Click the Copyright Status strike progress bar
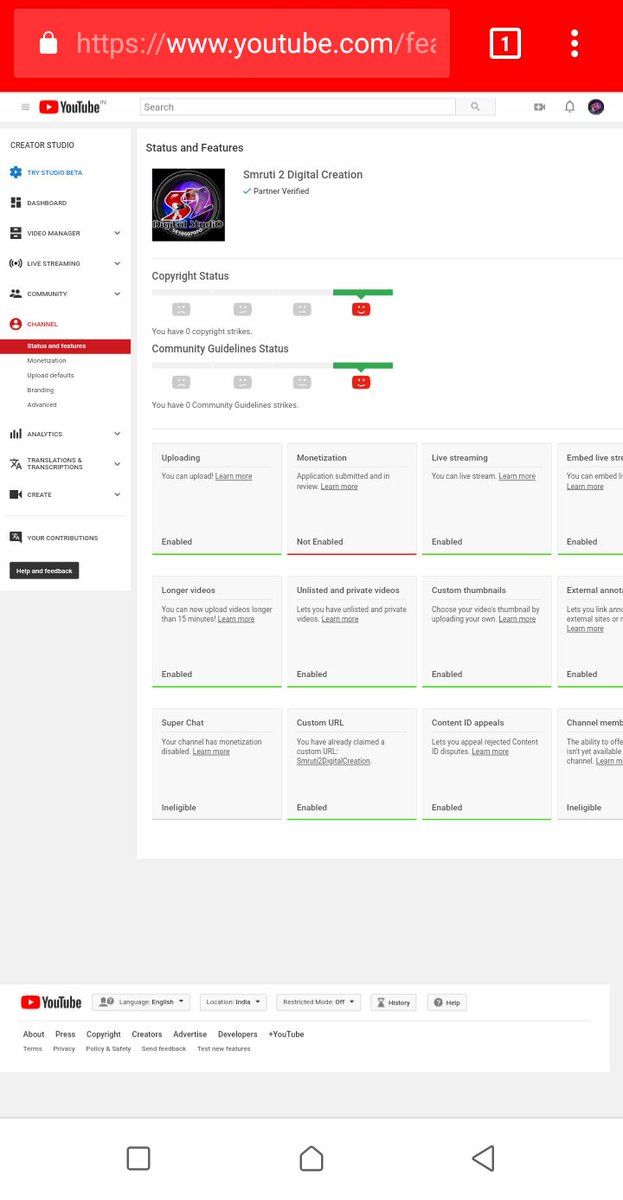This screenshot has width=623, height=1200. tap(272, 292)
